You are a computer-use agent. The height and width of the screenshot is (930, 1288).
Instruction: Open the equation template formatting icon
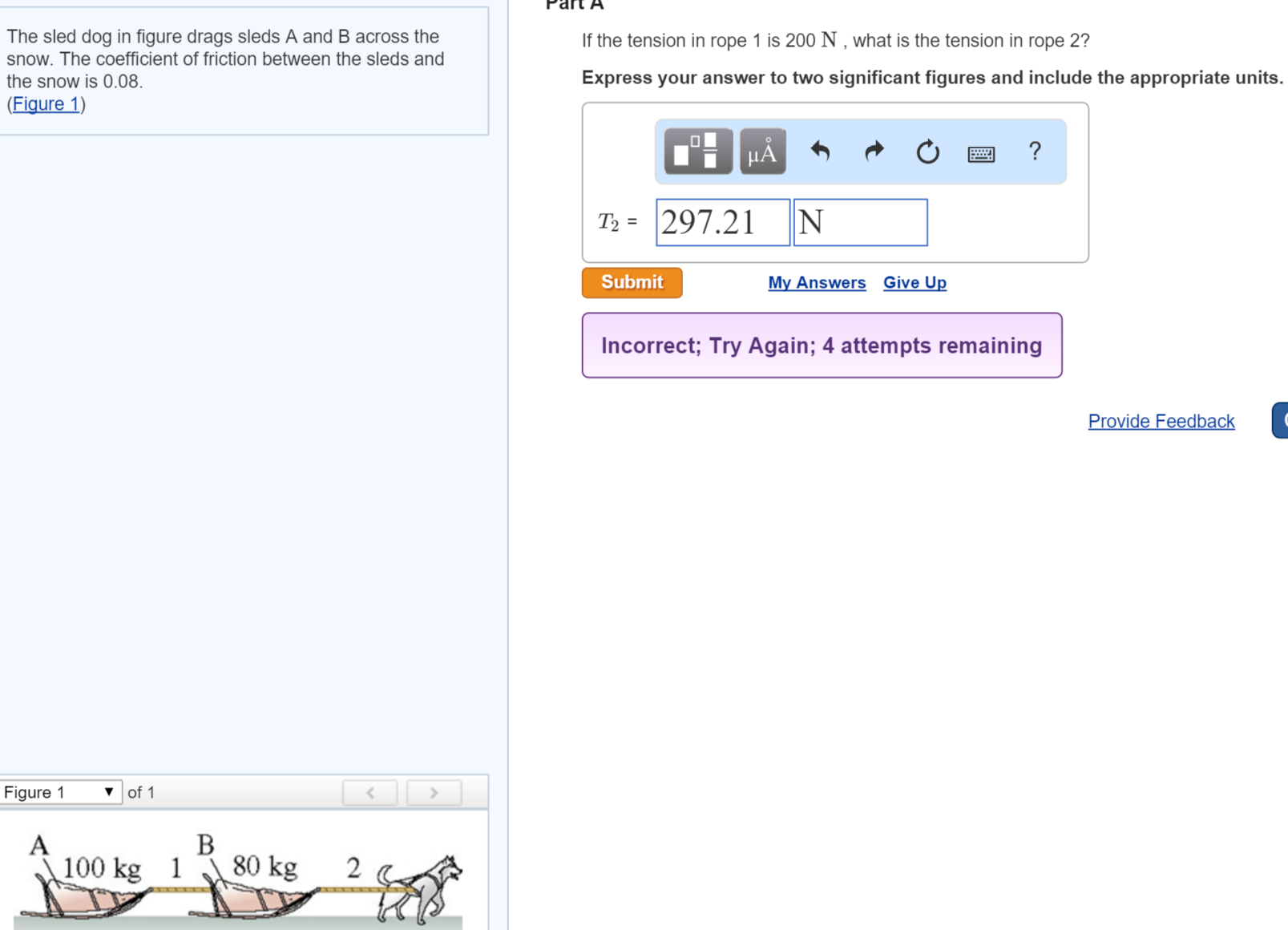click(696, 152)
